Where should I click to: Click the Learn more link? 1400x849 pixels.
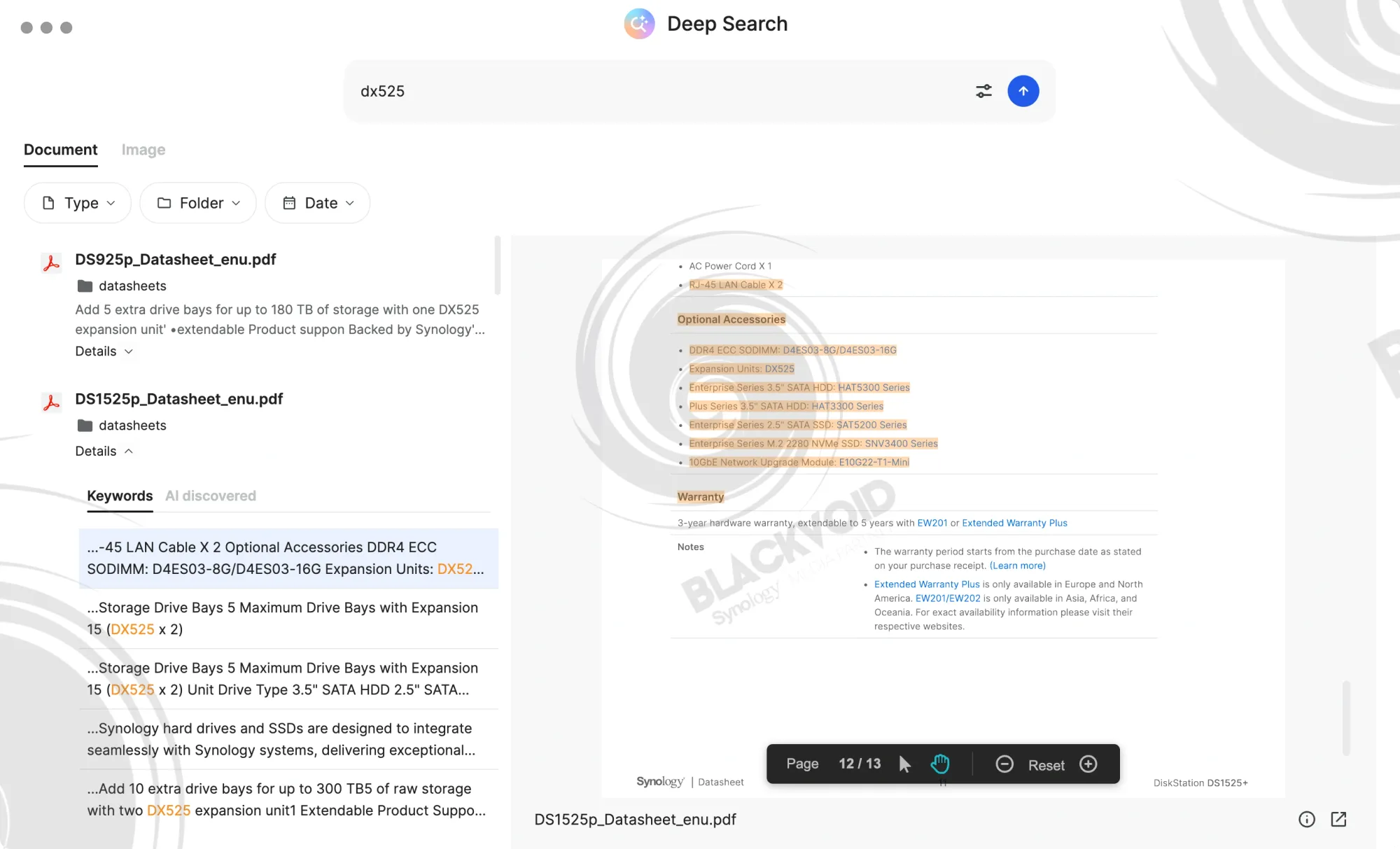[1017, 566]
